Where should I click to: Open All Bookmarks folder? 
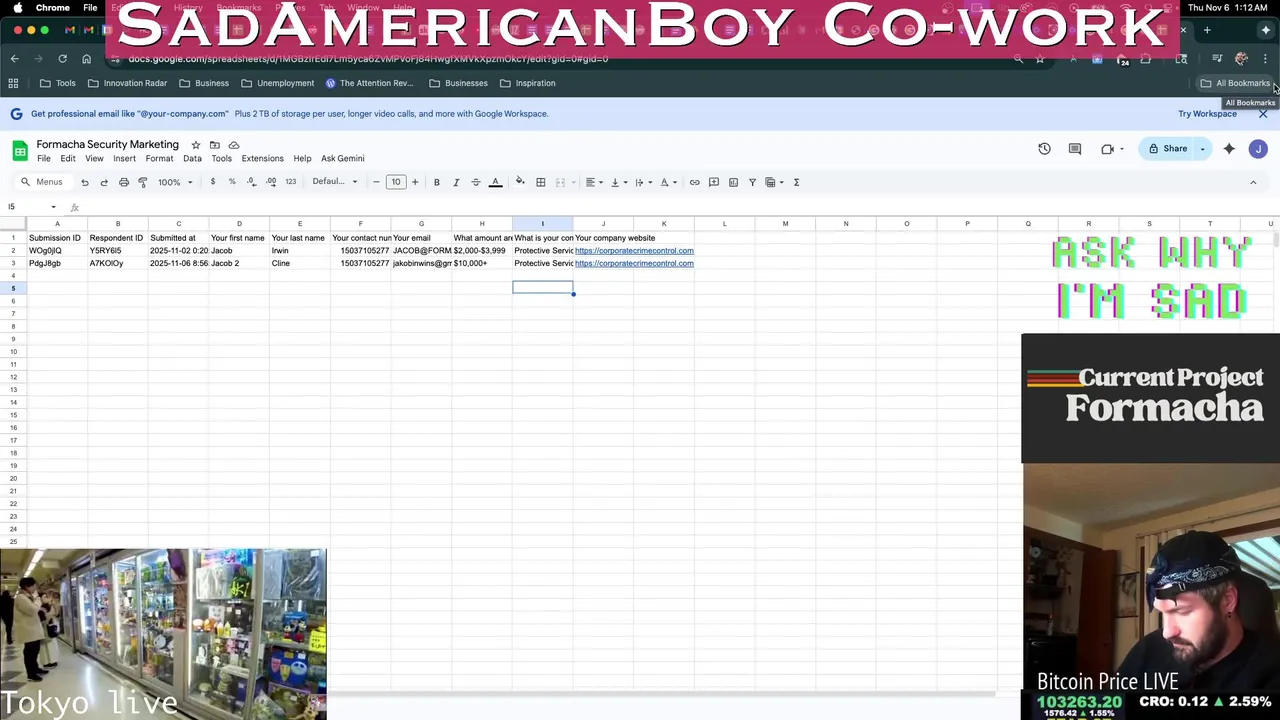1235,84
